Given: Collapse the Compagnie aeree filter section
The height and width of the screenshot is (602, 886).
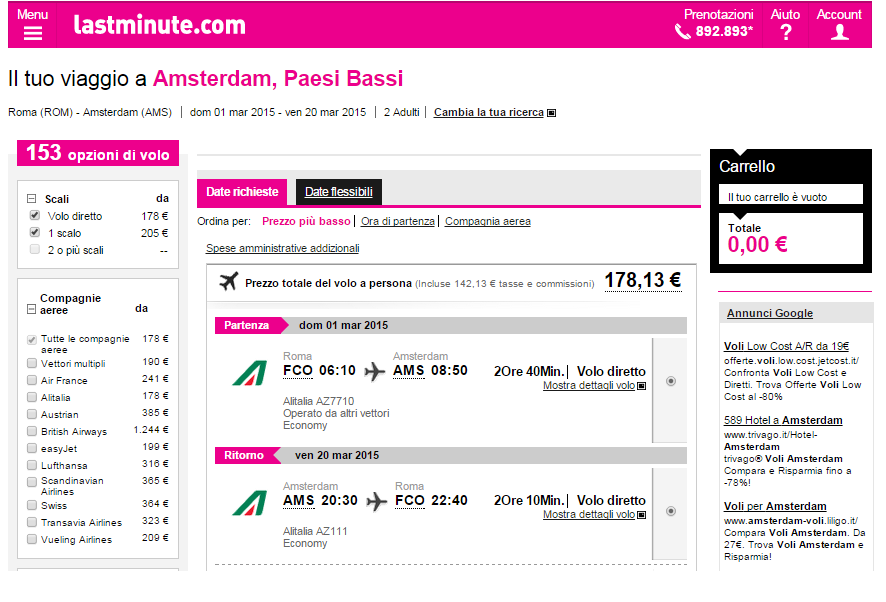Looking at the screenshot, I should point(32,309).
